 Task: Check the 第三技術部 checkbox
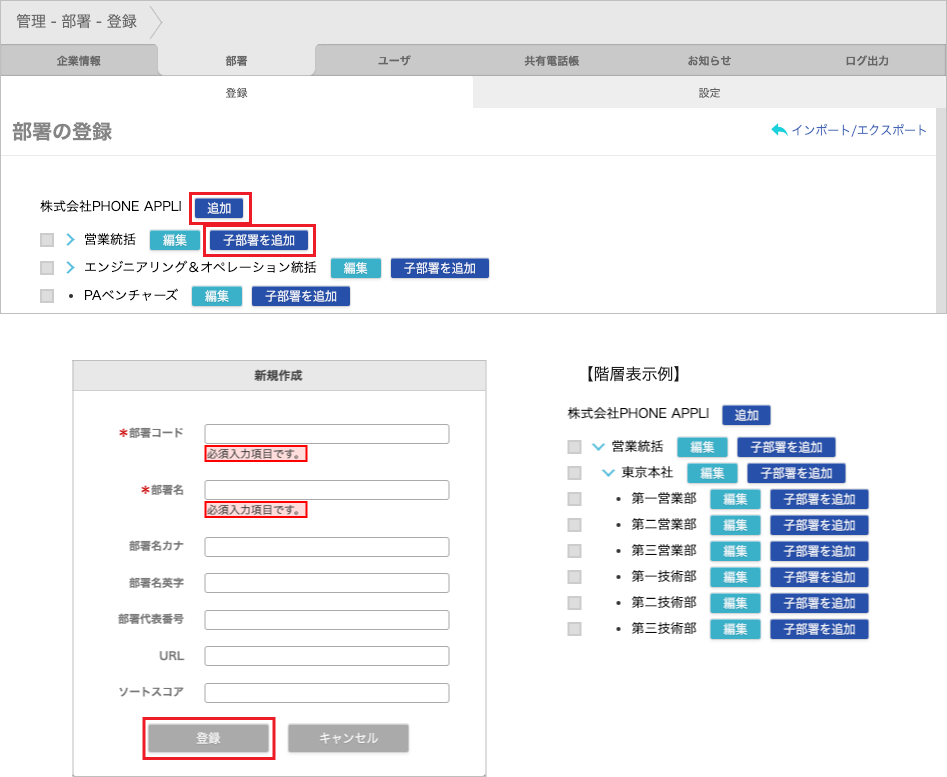pos(574,628)
